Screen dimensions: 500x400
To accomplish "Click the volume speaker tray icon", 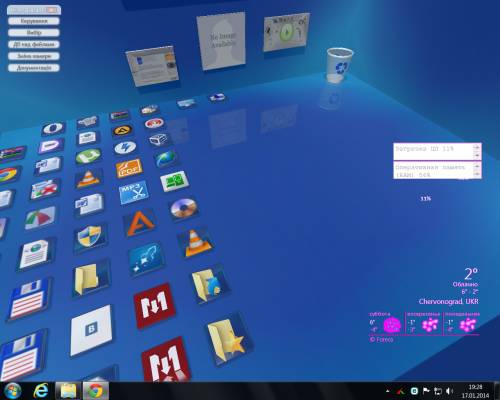I will point(449,391).
